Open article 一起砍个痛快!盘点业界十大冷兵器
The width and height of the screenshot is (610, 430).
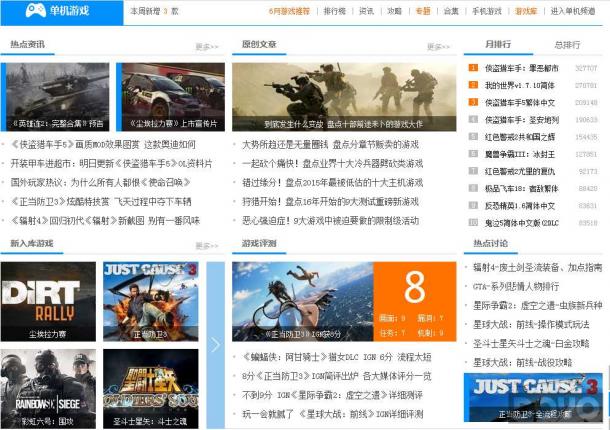tap(332, 163)
